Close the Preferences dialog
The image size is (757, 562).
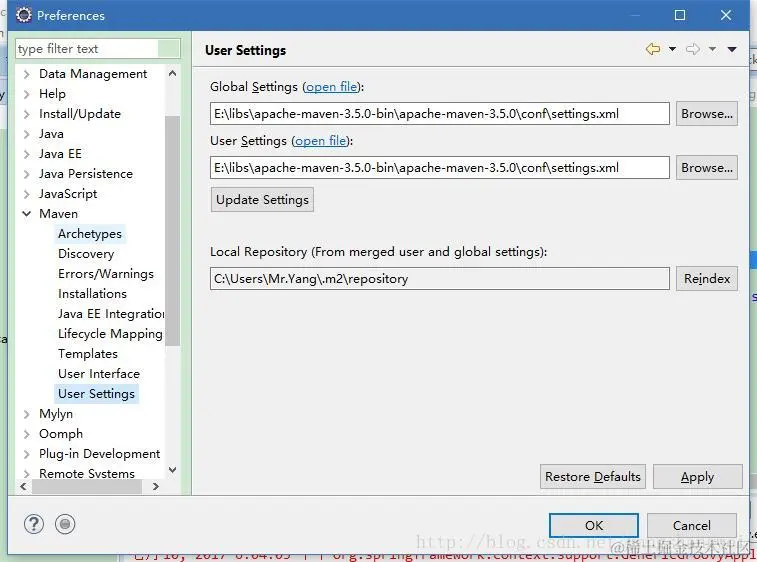(x=726, y=15)
